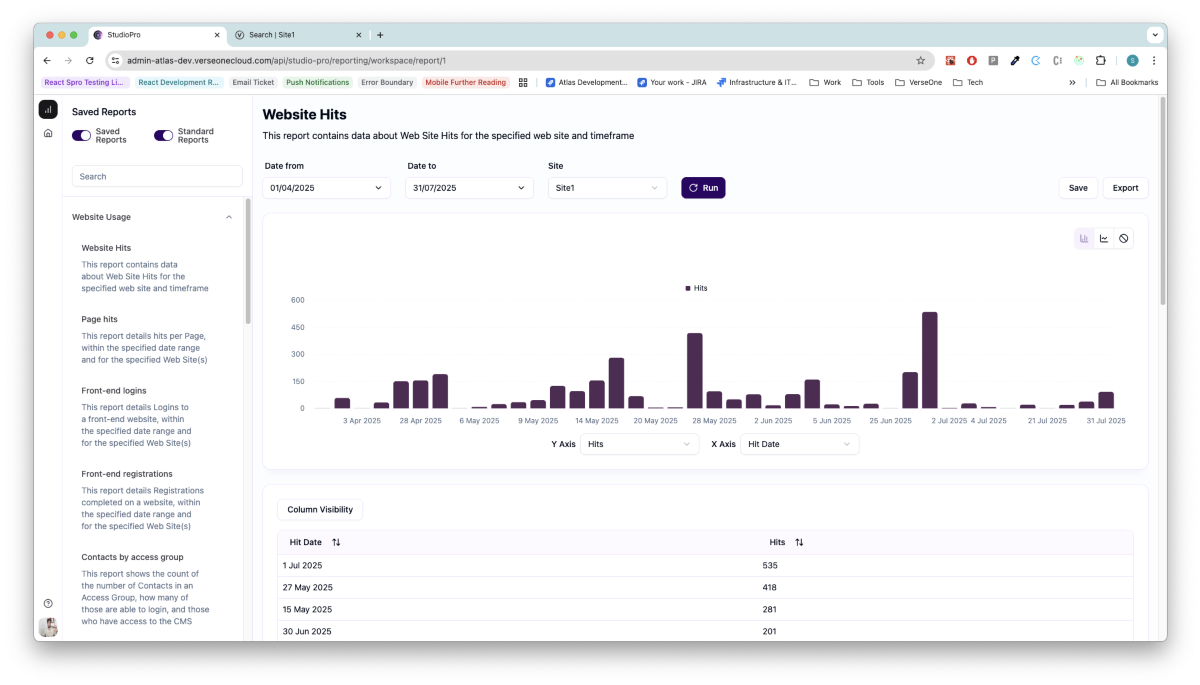The width and height of the screenshot is (1200, 685).
Task: Select the bar chart view icon
Action: point(1084,238)
